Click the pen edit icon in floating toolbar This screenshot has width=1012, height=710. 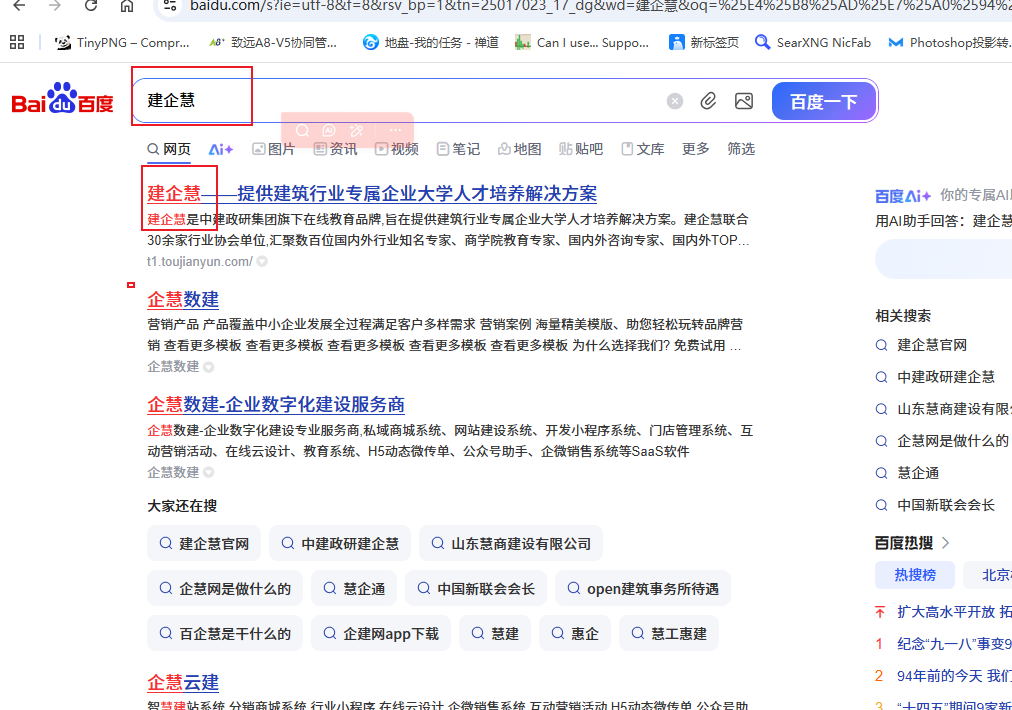click(356, 130)
